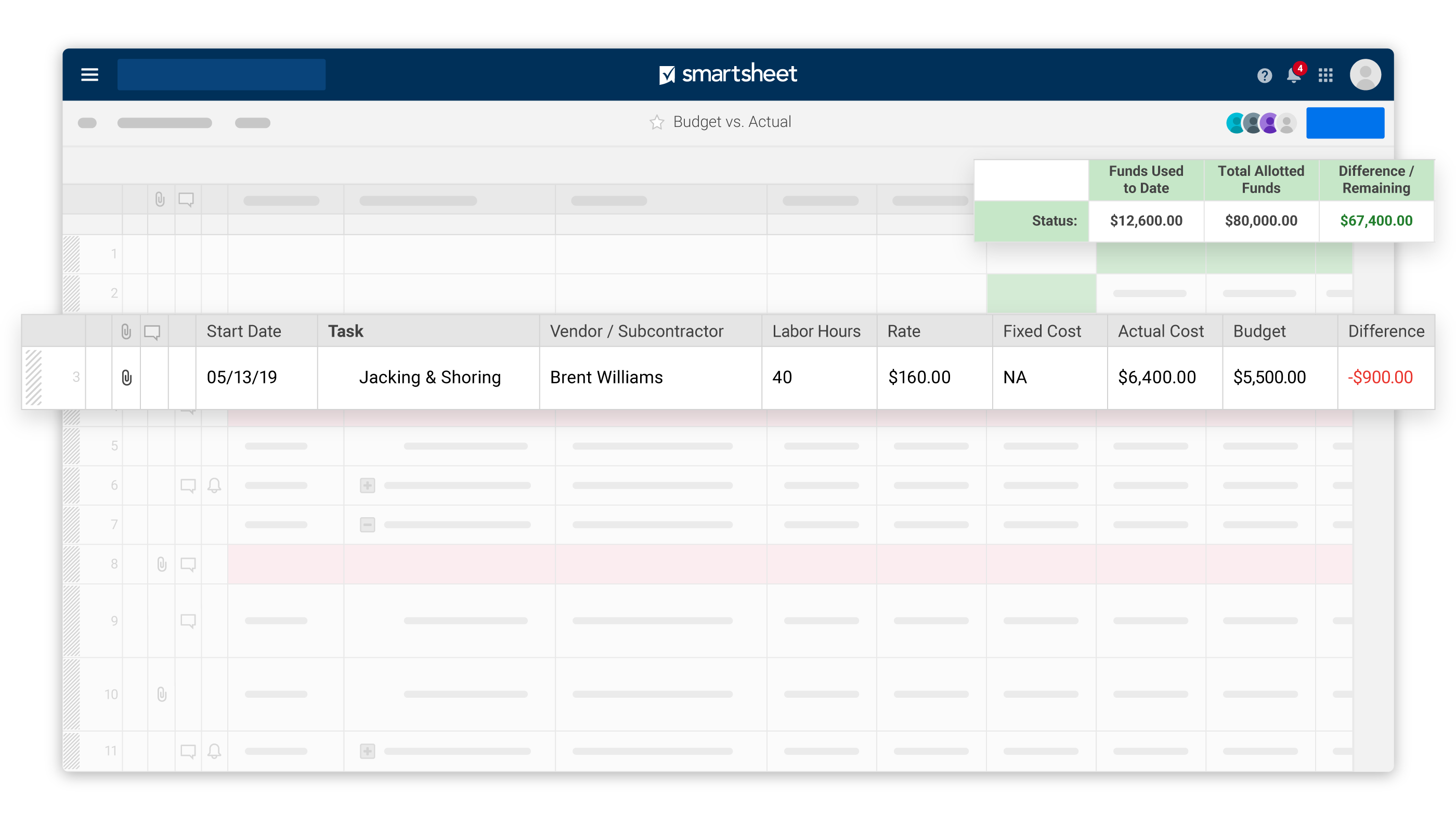This screenshot has width=1456, height=820.
Task: Click the reminder bell on row 11
Action: pos(214,751)
